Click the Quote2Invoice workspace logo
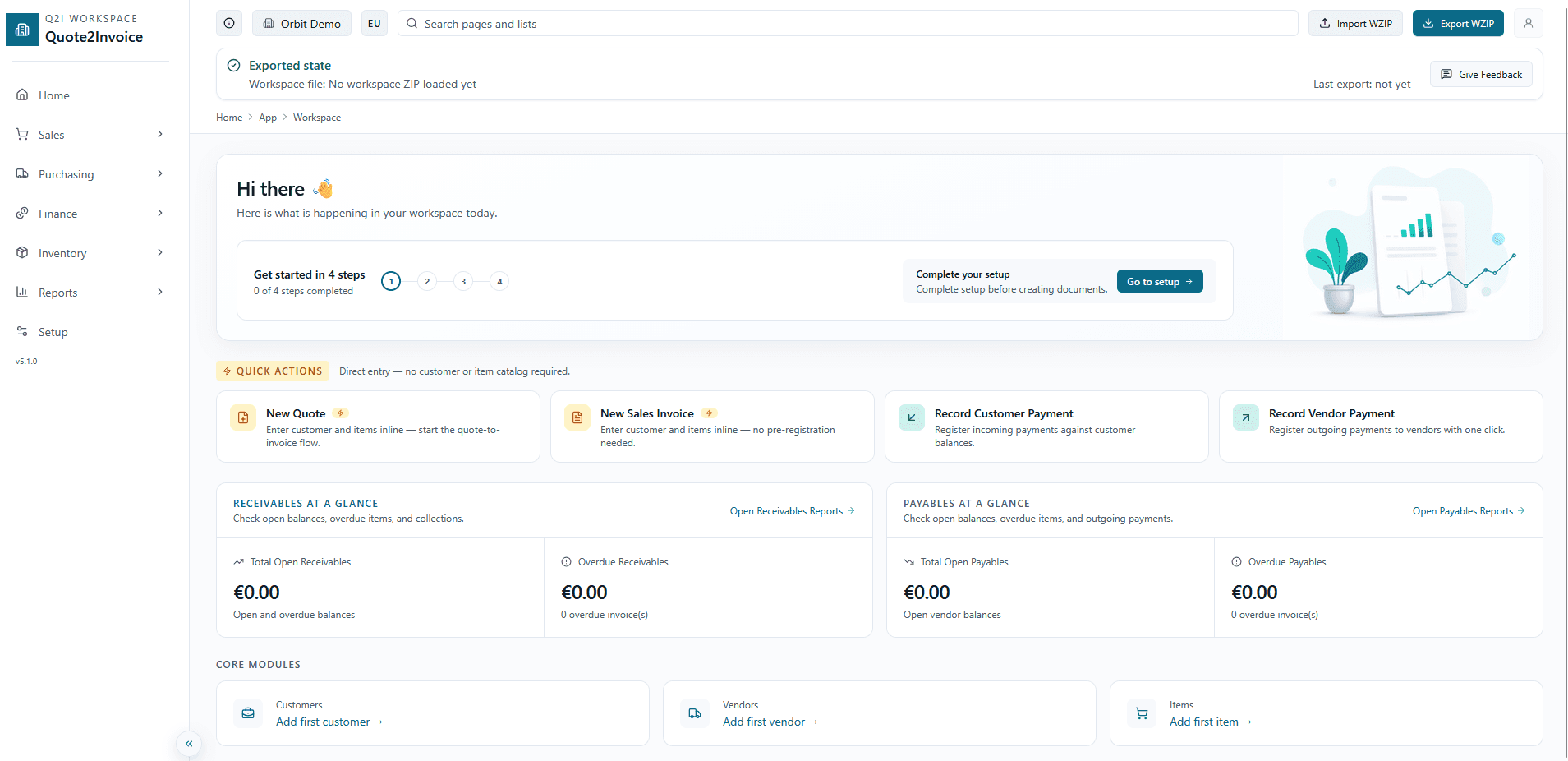The image size is (1568, 761). [21, 29]
